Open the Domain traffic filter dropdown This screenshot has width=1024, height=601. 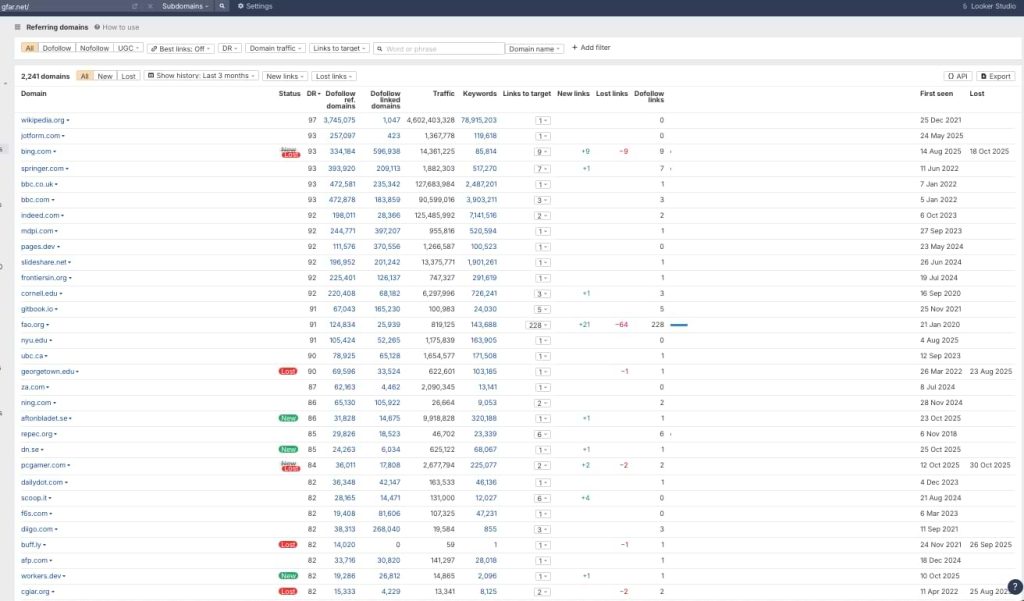click(x=274, y=48)
